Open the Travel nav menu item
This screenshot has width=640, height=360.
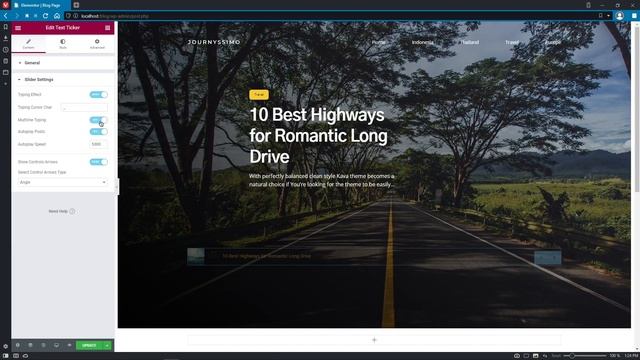click(x=511, y=42)
